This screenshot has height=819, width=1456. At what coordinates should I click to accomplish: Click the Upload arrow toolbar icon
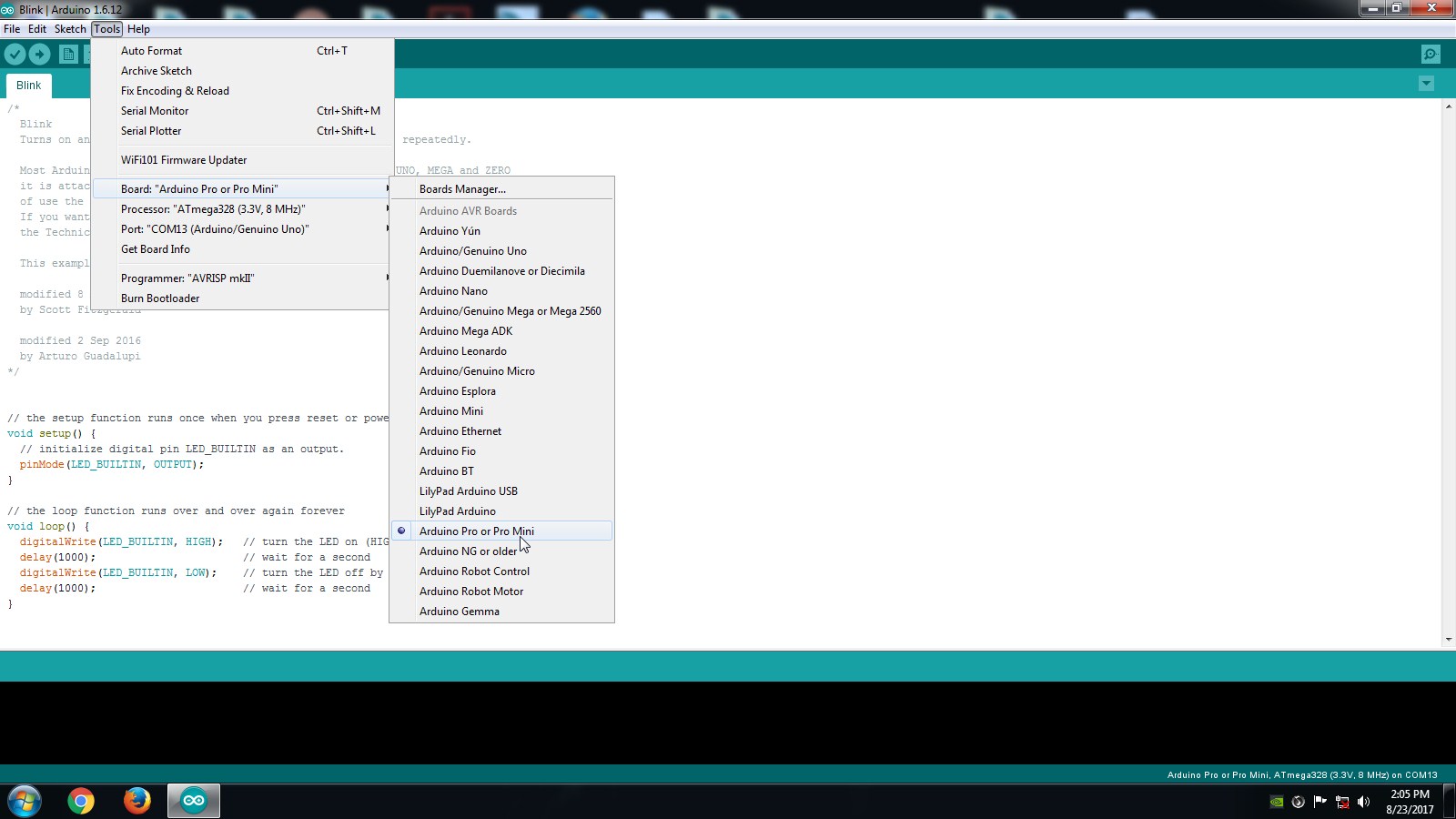coord(39,55)
